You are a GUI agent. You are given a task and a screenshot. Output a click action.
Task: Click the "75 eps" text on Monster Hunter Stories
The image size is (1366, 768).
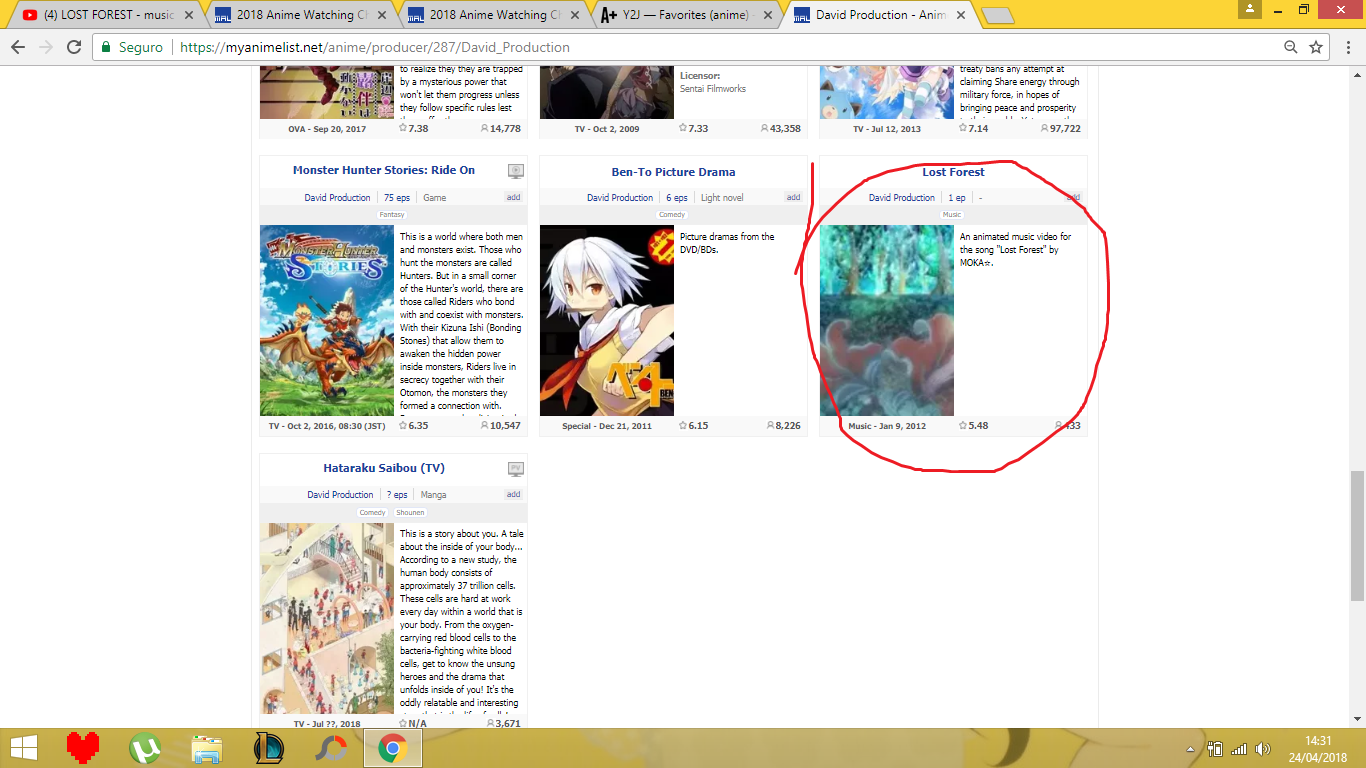tap(397, 198)
